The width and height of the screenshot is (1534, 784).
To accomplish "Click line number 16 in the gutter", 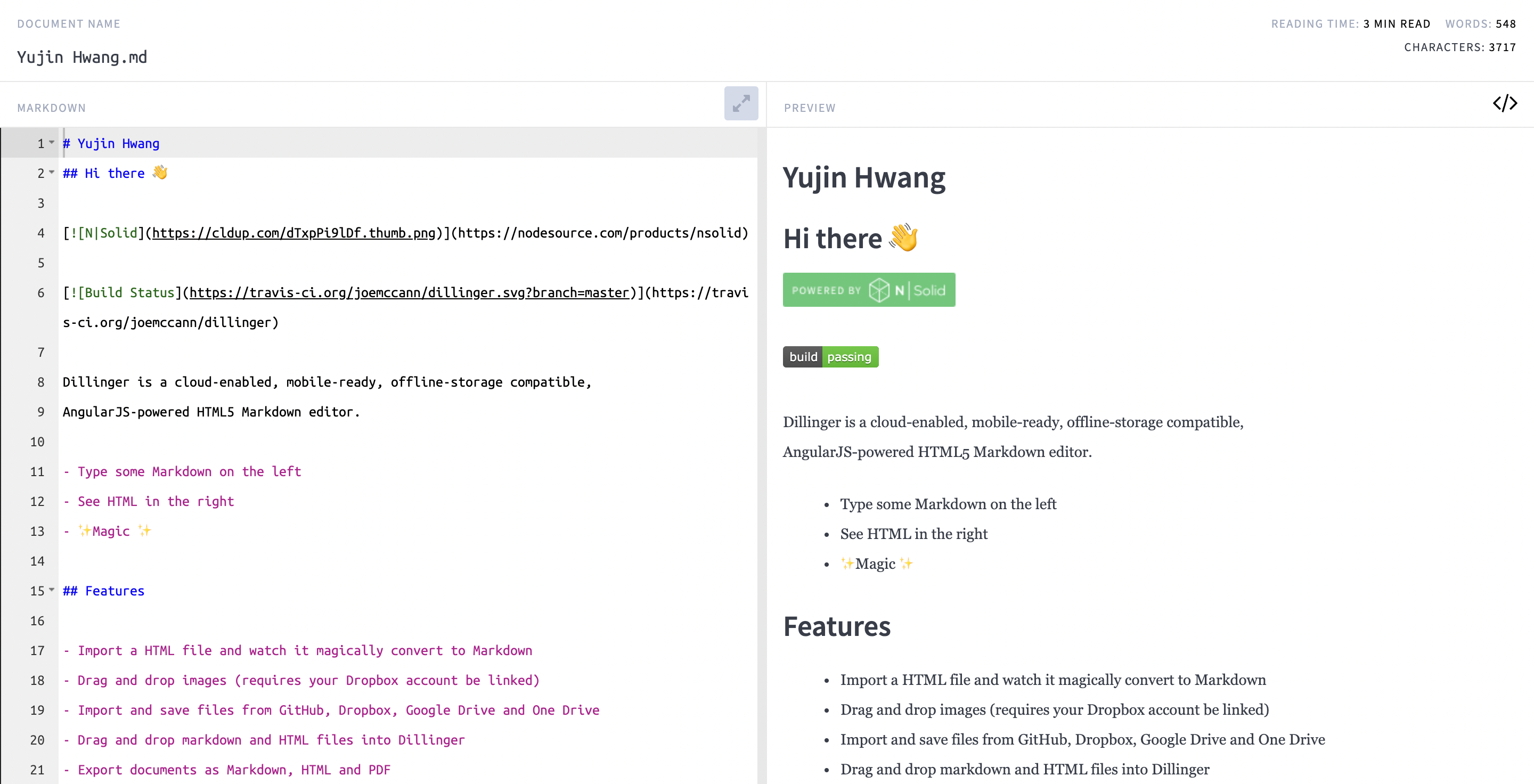I will (x=37, y=621).
